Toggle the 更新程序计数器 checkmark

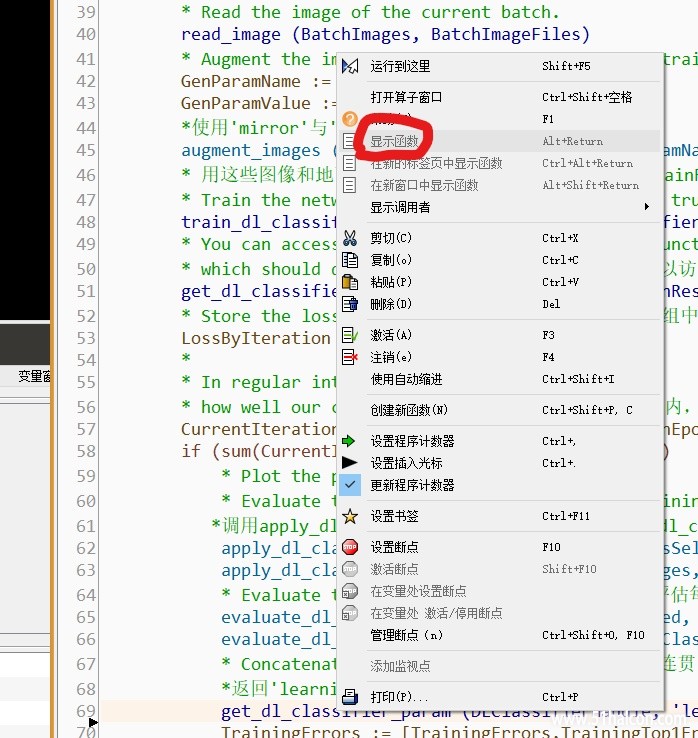[x=350, y=485]
